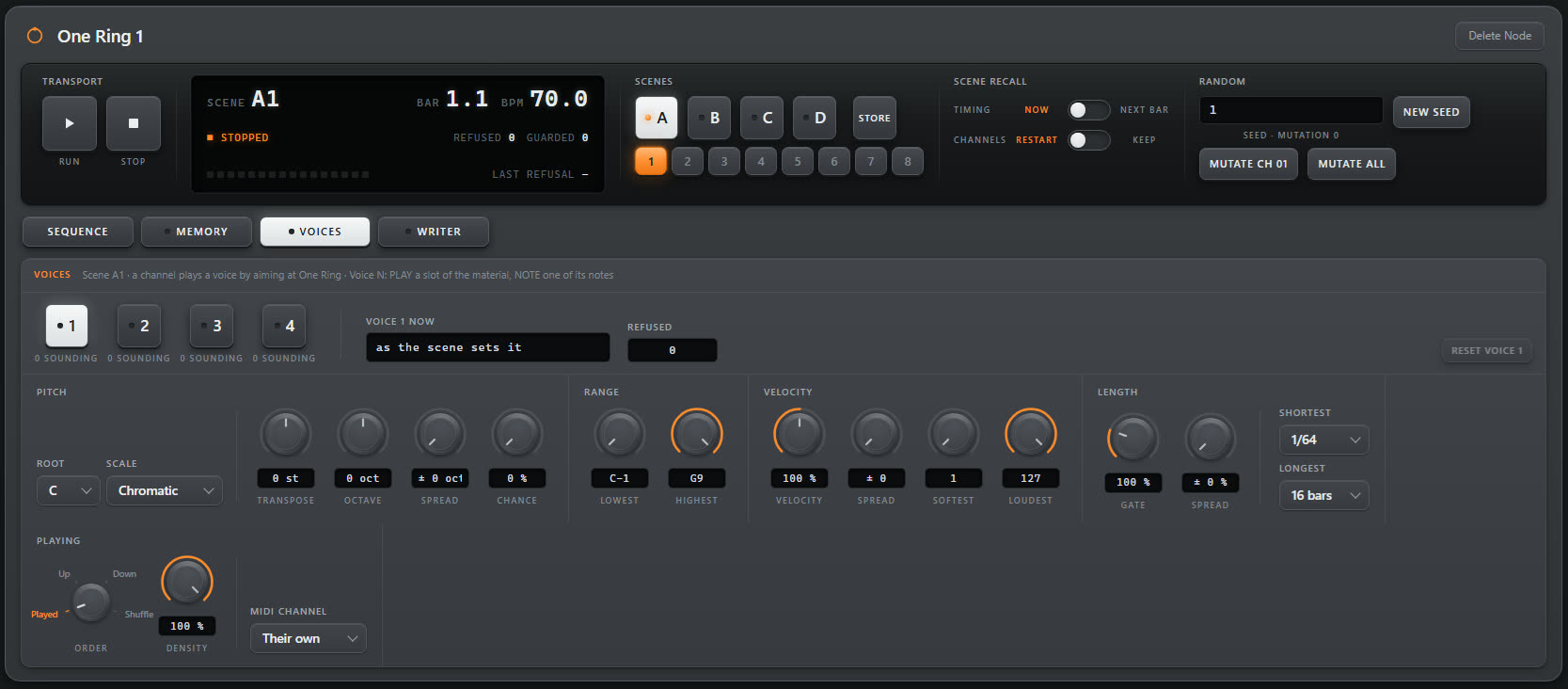1568x689 pixels.
Task: Choose scene slot 5
Action: point(798,161)
